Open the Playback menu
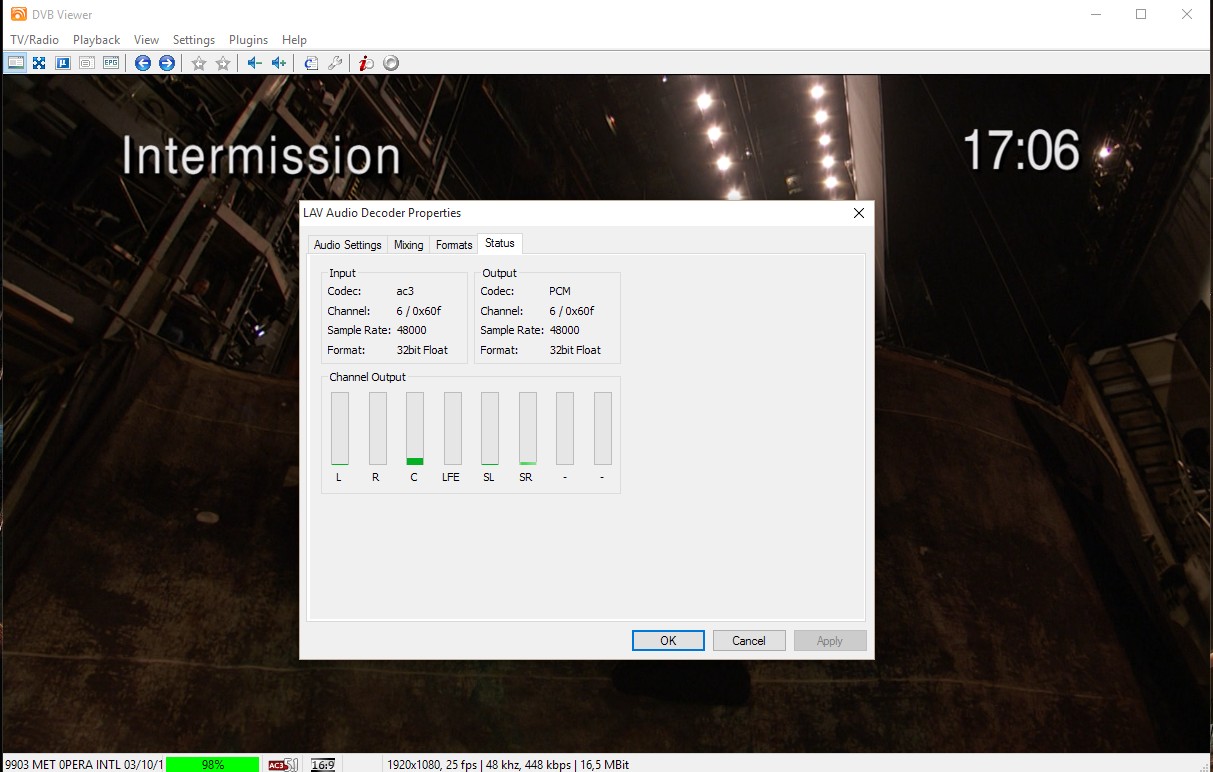The image size is (1213, 772). pyautogui.click(x=96, y=40)
